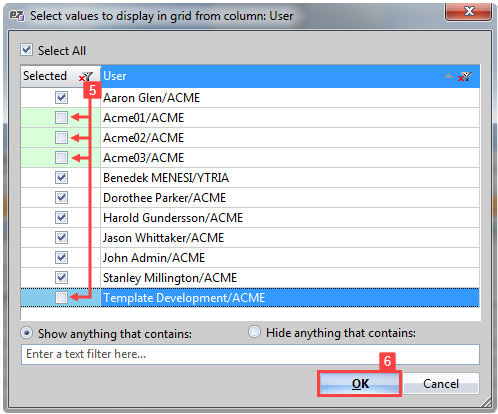Viewport: 498px width, 414px height.
Task: Uncheck the Benedek MENESI/YTRIA checkbox
Action: (61, 178)
